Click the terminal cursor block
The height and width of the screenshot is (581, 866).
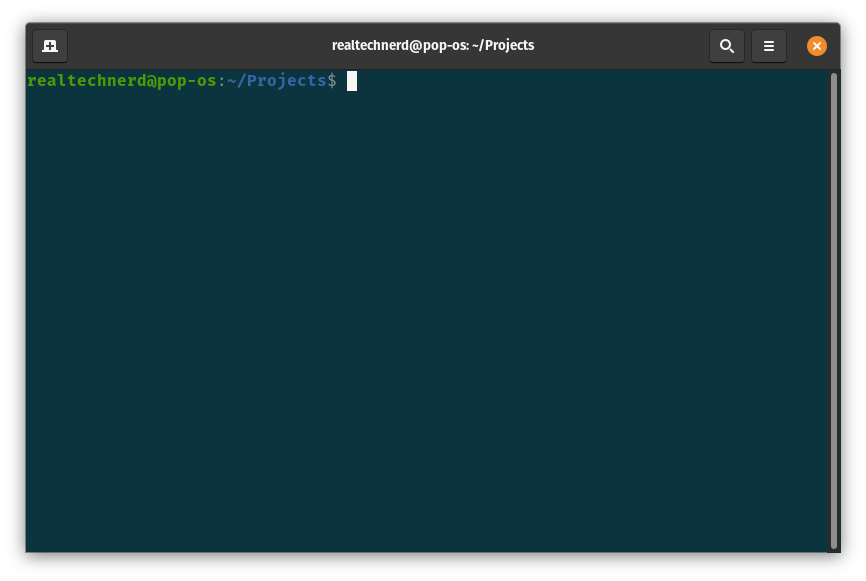coord(352,81)
